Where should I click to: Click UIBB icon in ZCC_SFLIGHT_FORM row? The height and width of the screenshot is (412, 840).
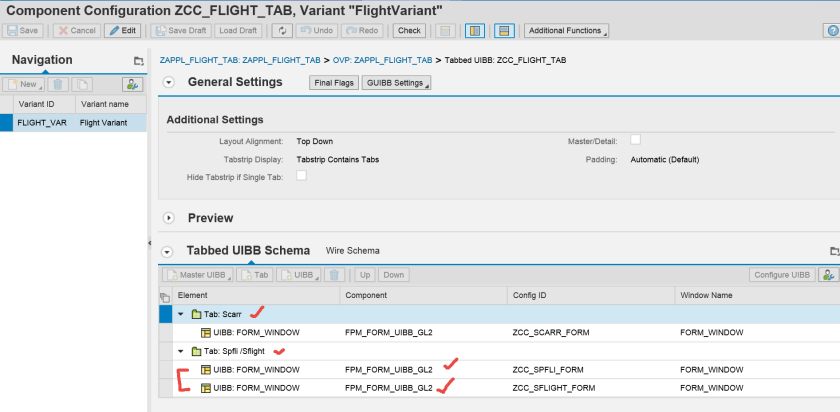pyautogui.click(x=206, y=388)
